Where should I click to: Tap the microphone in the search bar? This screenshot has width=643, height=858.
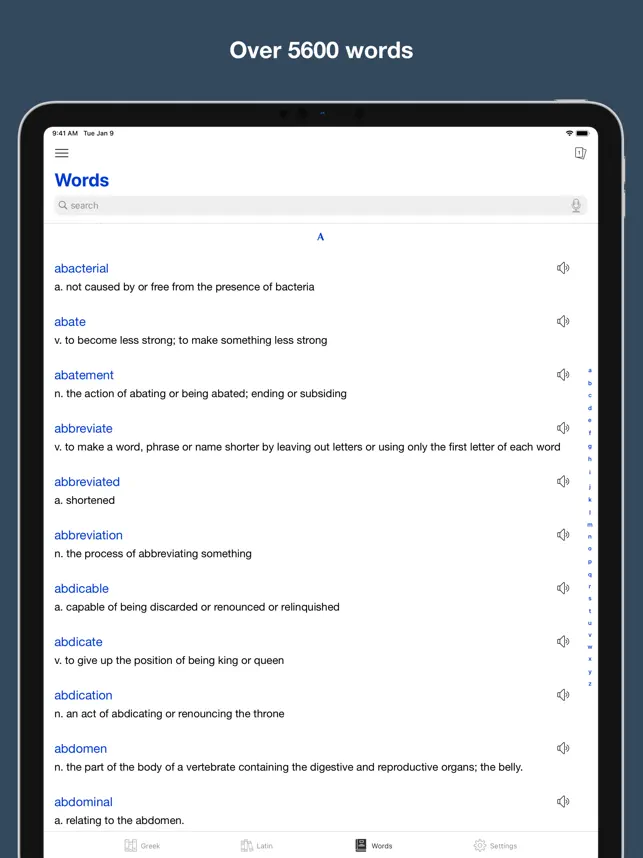tap(576, 206)
